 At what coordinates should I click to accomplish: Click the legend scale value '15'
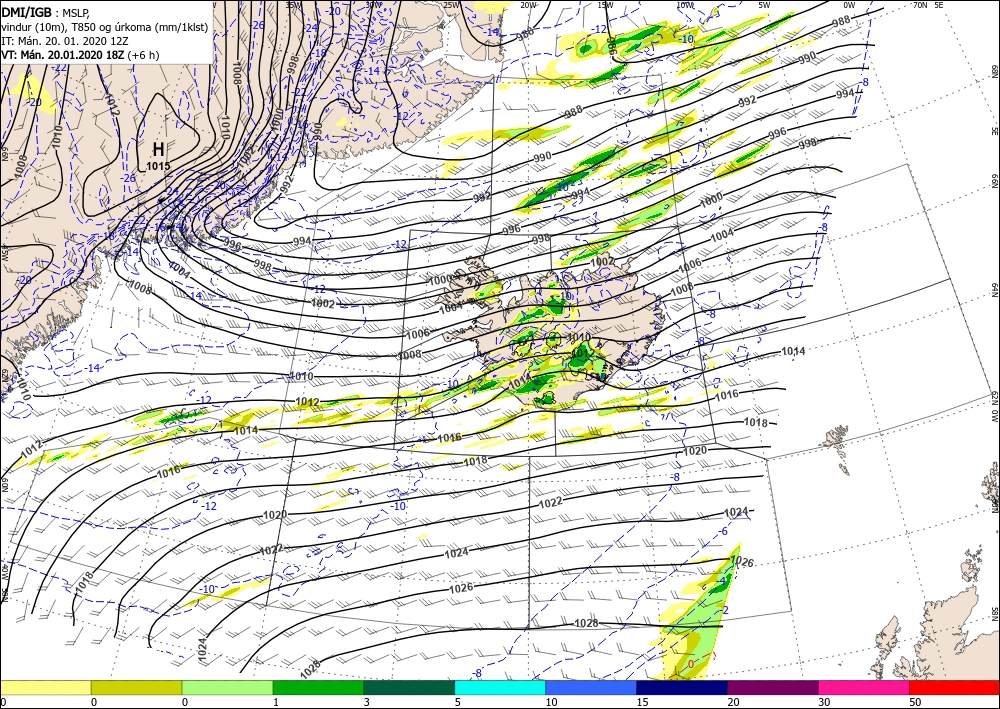[642, 702]
